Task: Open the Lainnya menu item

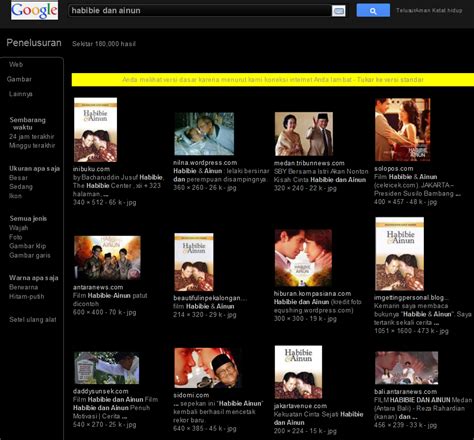Action: click(x=20, y=94)
